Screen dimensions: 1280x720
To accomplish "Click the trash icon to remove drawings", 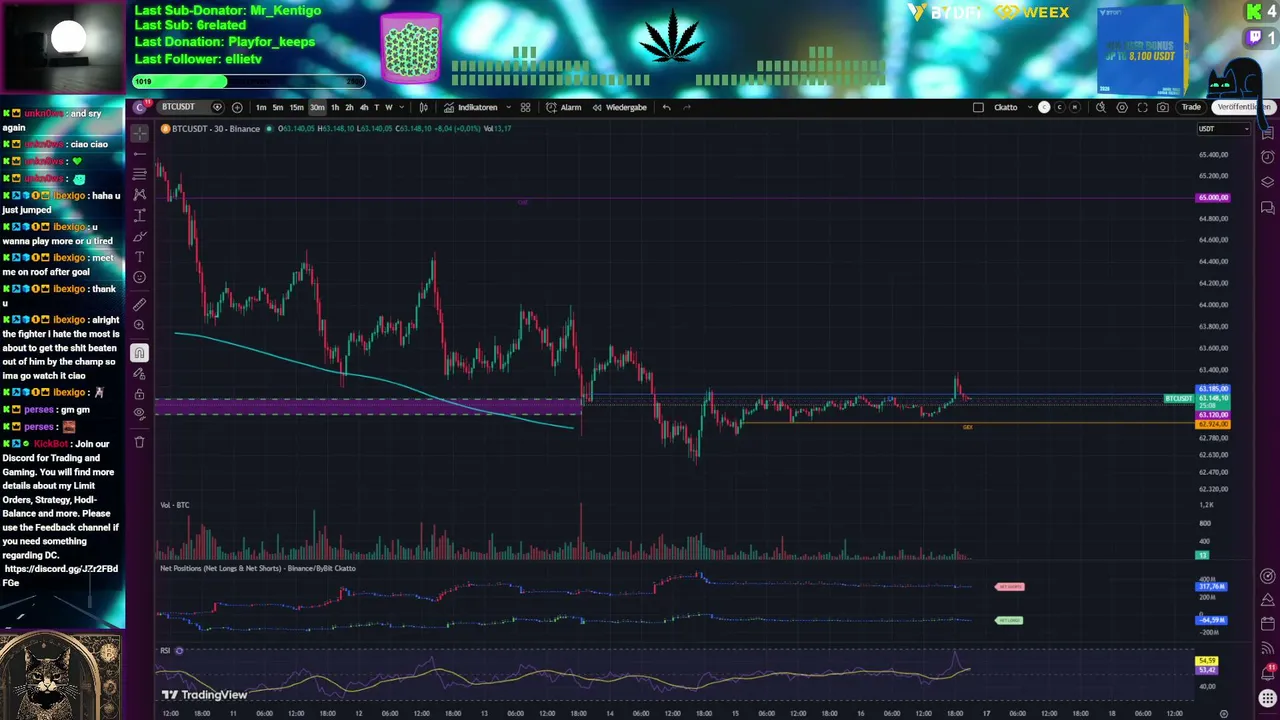I will coord(139,442).
